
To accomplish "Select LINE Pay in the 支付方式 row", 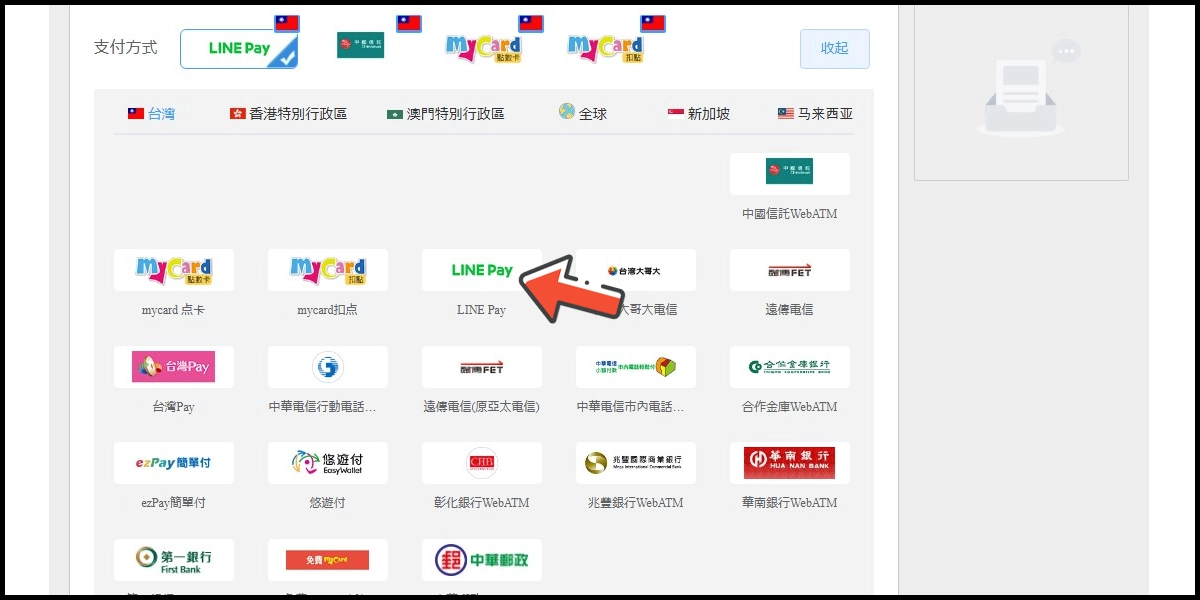I will click(x=239, y=48).
